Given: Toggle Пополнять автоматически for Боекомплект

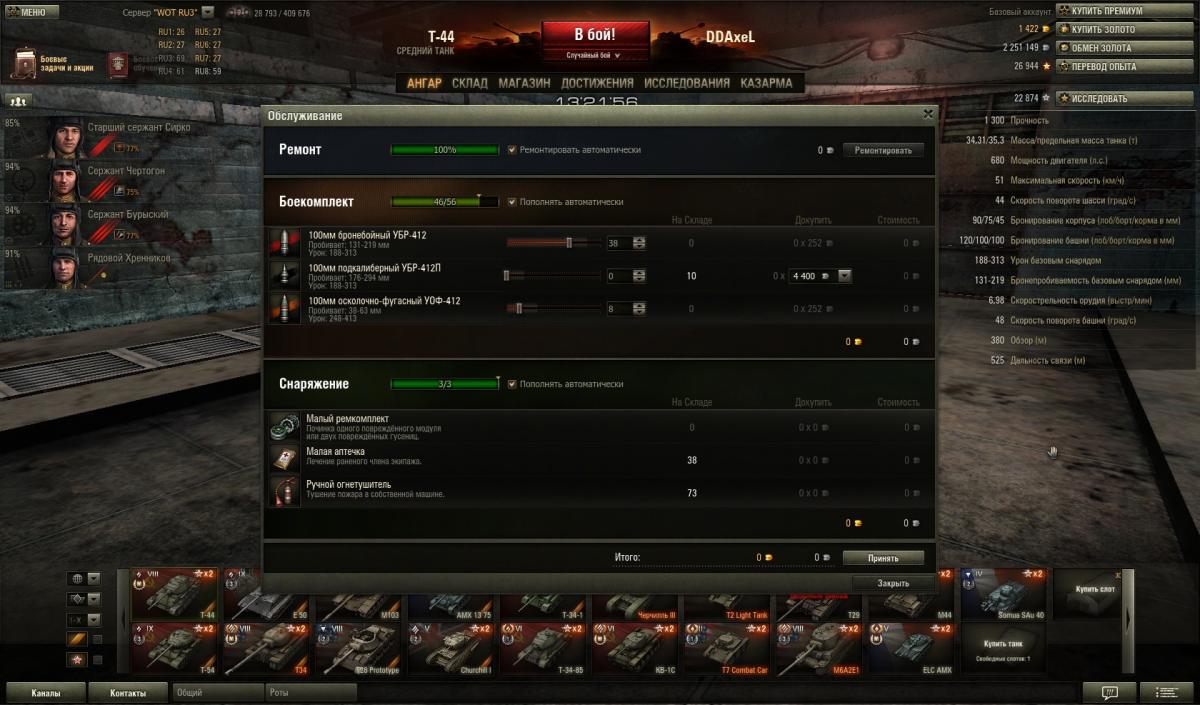Looking at the screenshot, I should 512,202.
